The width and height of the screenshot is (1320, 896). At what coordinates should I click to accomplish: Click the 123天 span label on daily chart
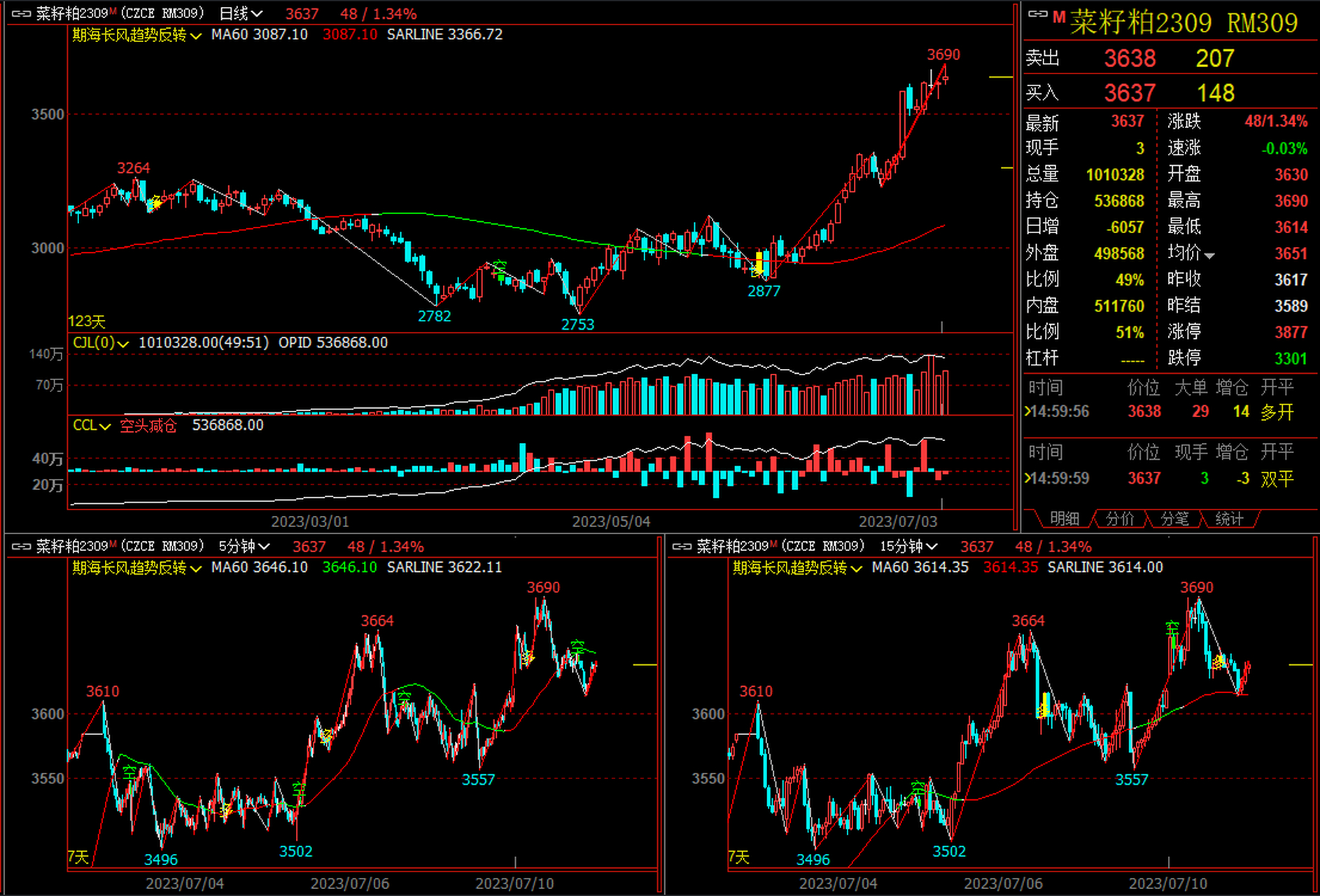(x=87, y=321)
